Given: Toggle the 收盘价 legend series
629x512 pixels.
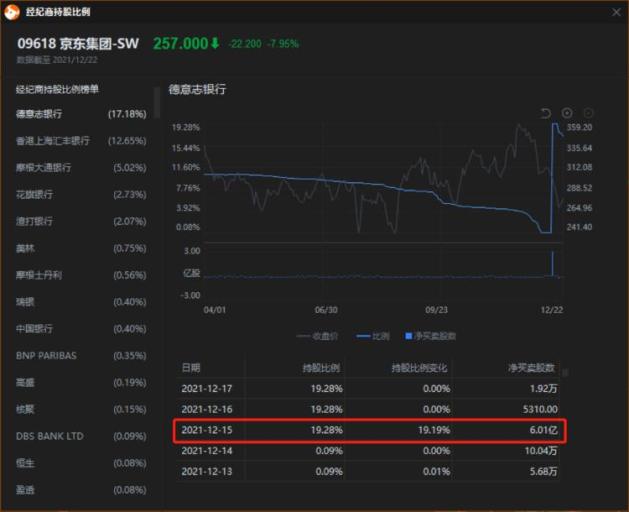Looking at the screenshot, I should tap(317, 336).
